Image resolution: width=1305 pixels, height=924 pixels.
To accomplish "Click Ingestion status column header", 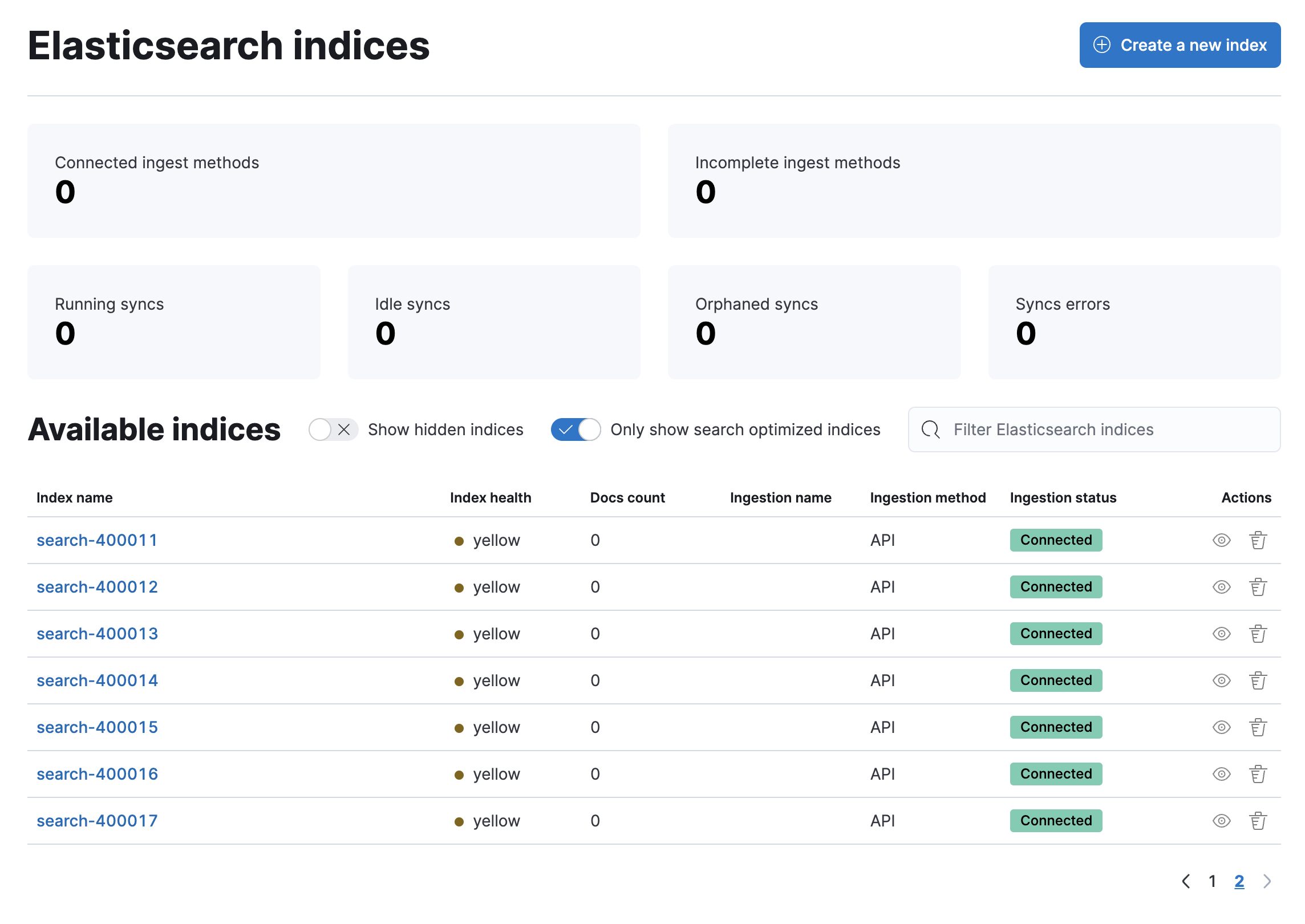I will click(1063, 498).
